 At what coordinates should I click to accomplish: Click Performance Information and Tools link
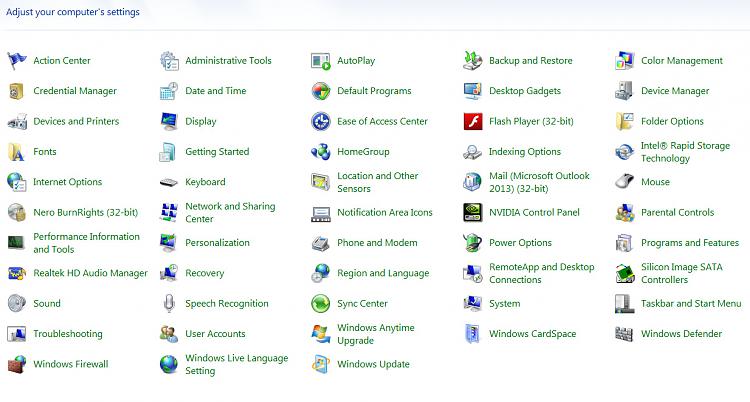coord(86,243)
